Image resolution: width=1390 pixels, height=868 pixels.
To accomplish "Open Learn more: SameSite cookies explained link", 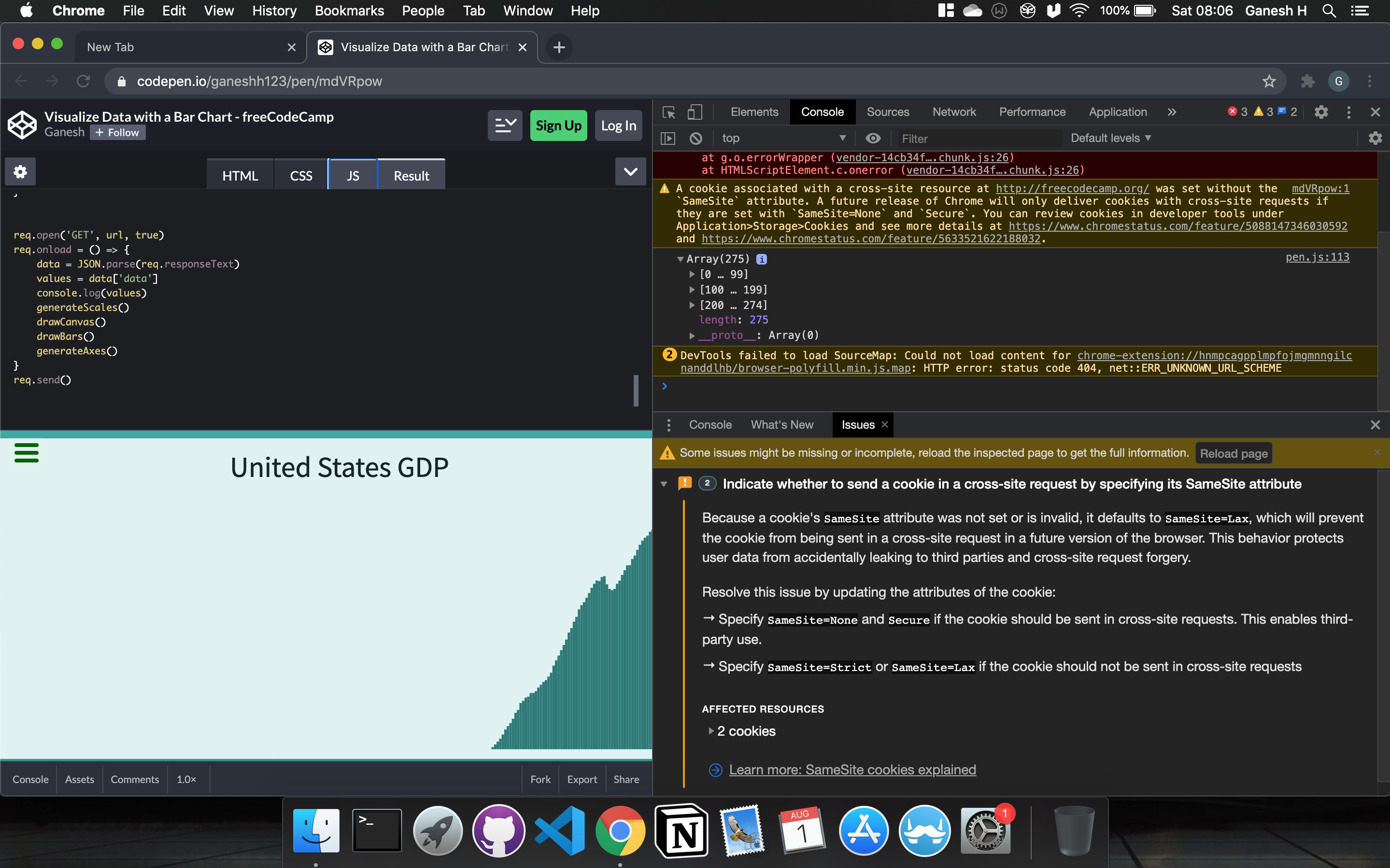I will (852, 770).
